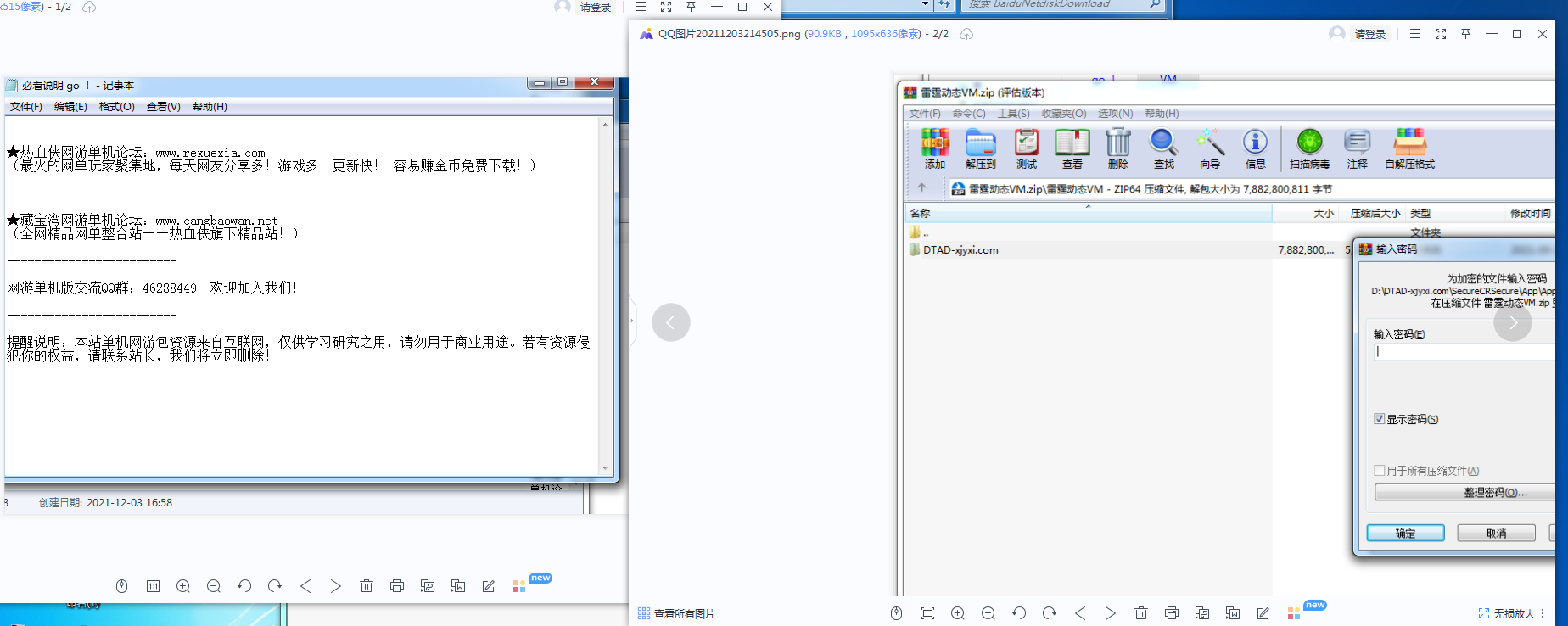1568x626 pixels.
Task: Open the colorful 'new' apps icon in the 1/2 viewer
Action: 519,586
